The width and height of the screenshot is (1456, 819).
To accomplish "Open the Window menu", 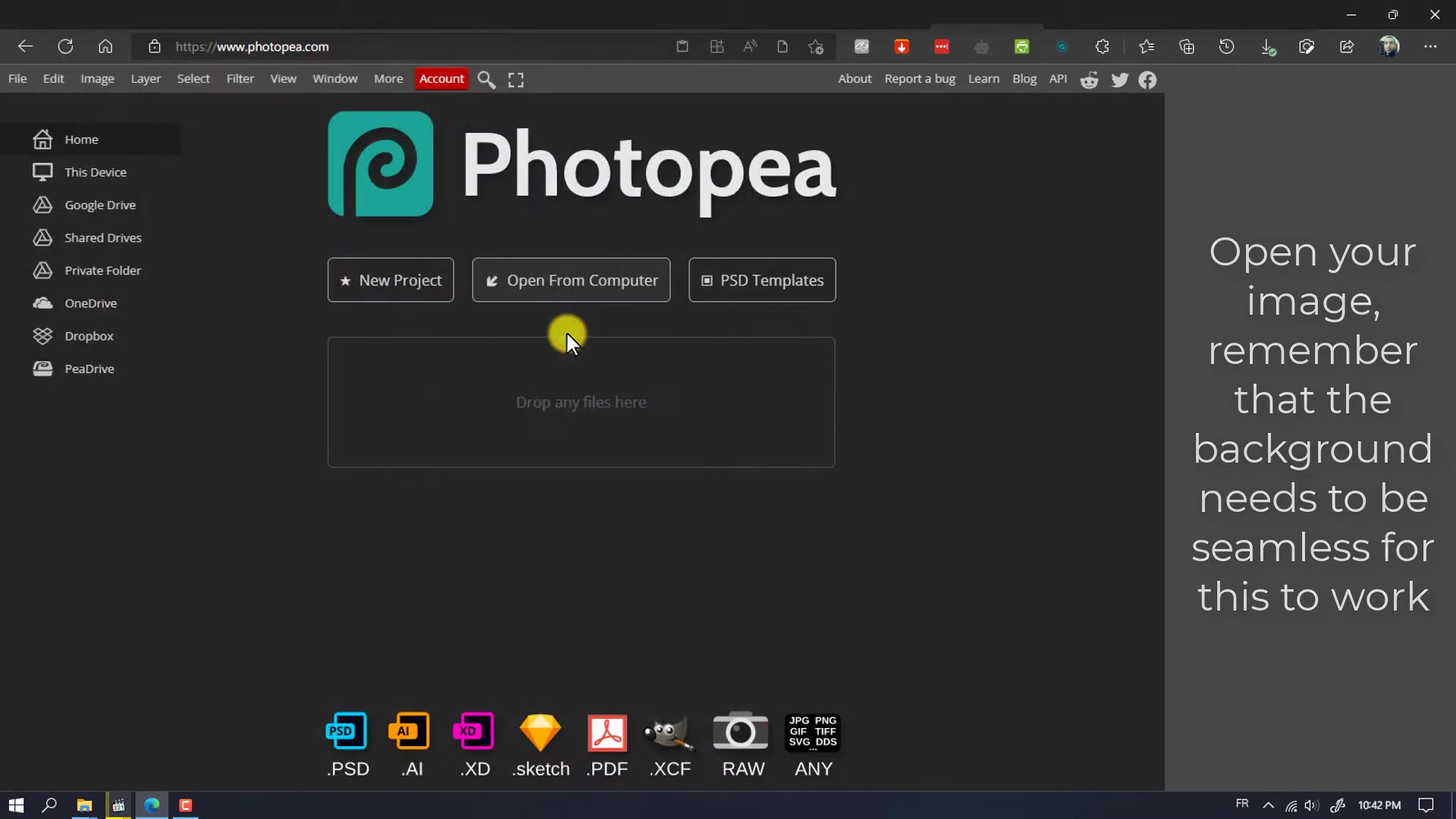I will tap(334, 79).
